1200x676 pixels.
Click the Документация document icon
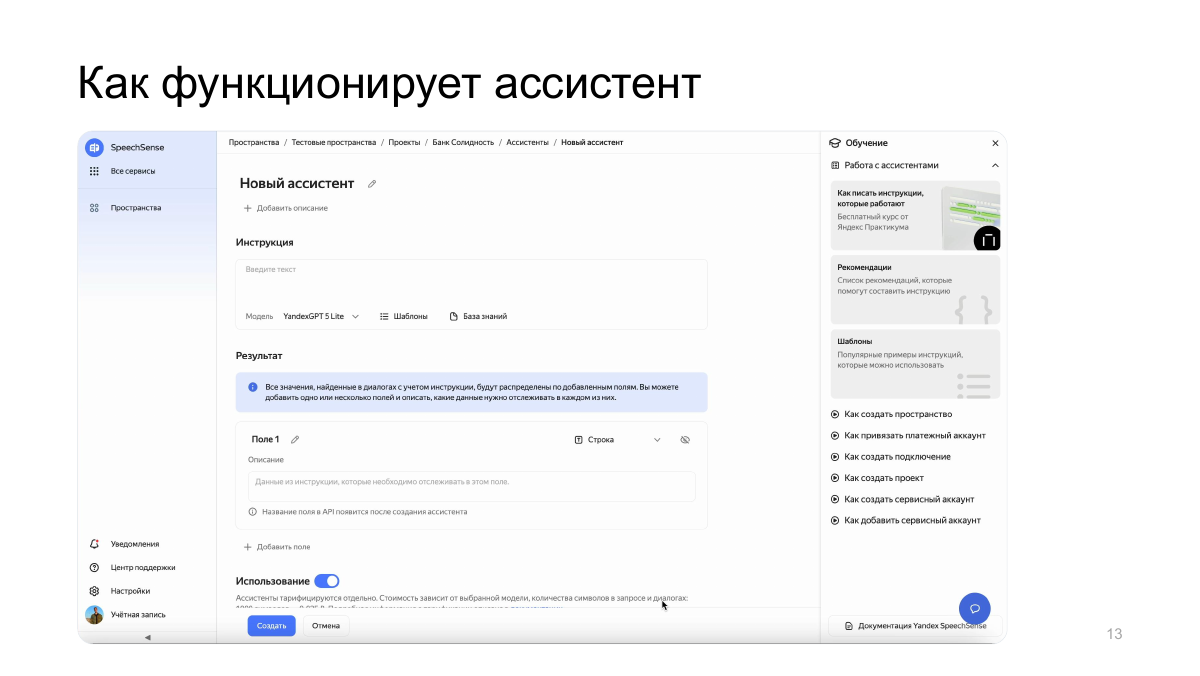[849, 626]
